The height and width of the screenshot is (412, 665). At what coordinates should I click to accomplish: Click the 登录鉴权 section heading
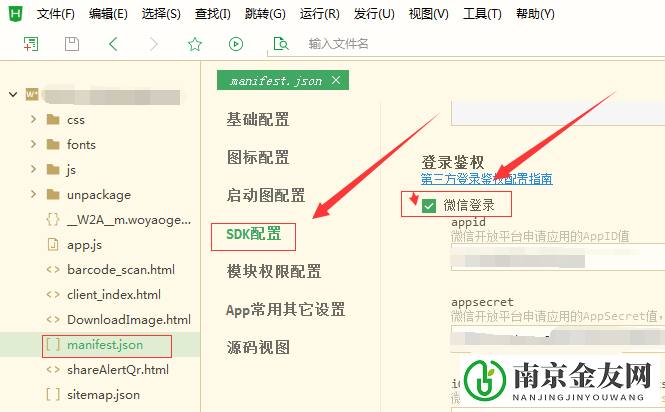[453, 162]
